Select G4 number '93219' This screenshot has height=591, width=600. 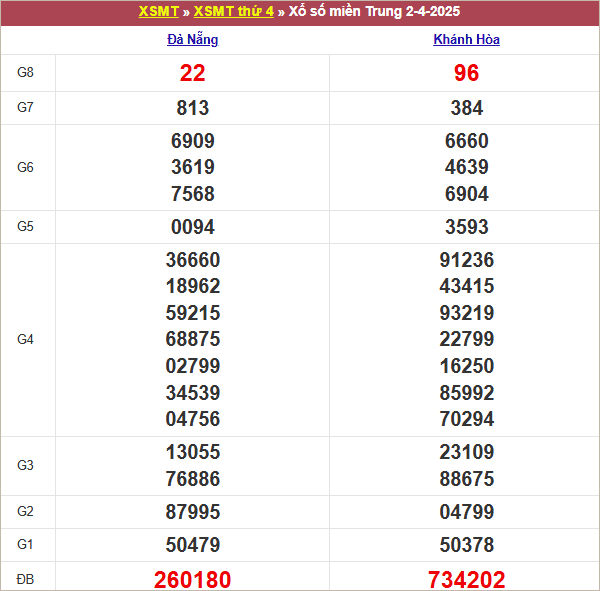(466, 313)
